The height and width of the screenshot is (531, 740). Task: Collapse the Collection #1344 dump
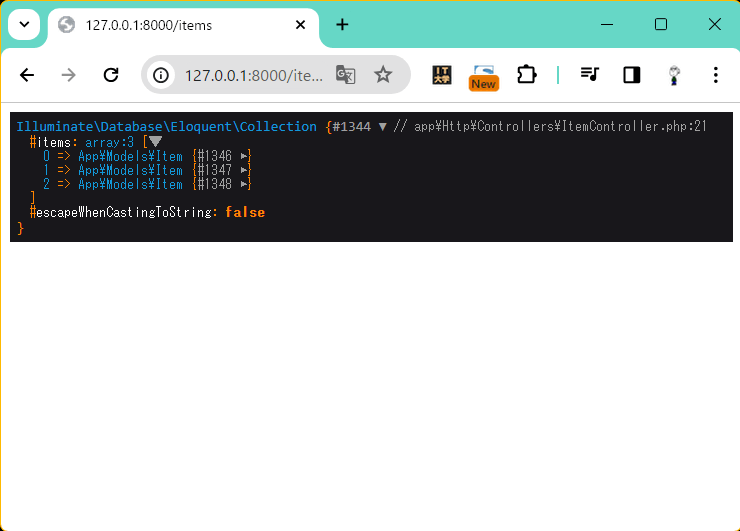pyautogui.click(x=383, y=126)
